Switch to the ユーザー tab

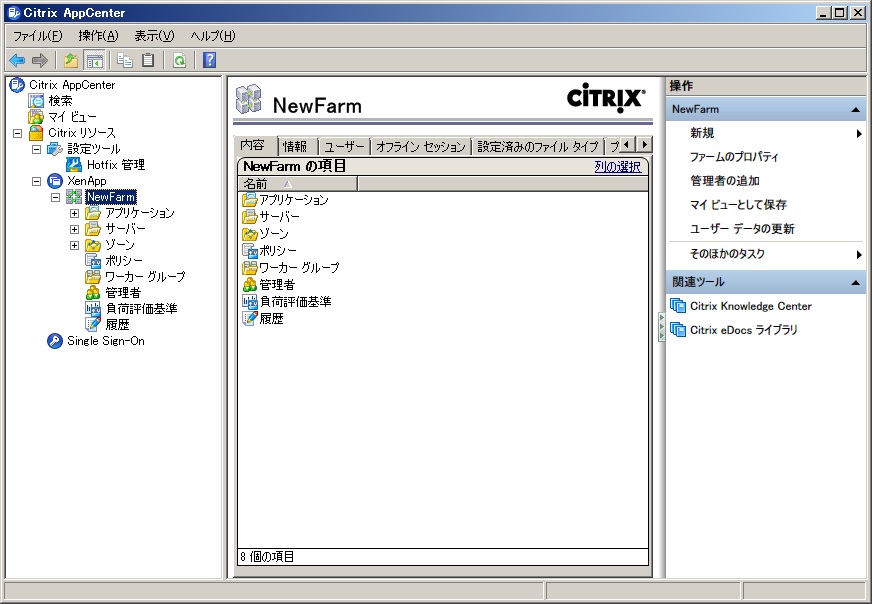(x=345, y=147)
